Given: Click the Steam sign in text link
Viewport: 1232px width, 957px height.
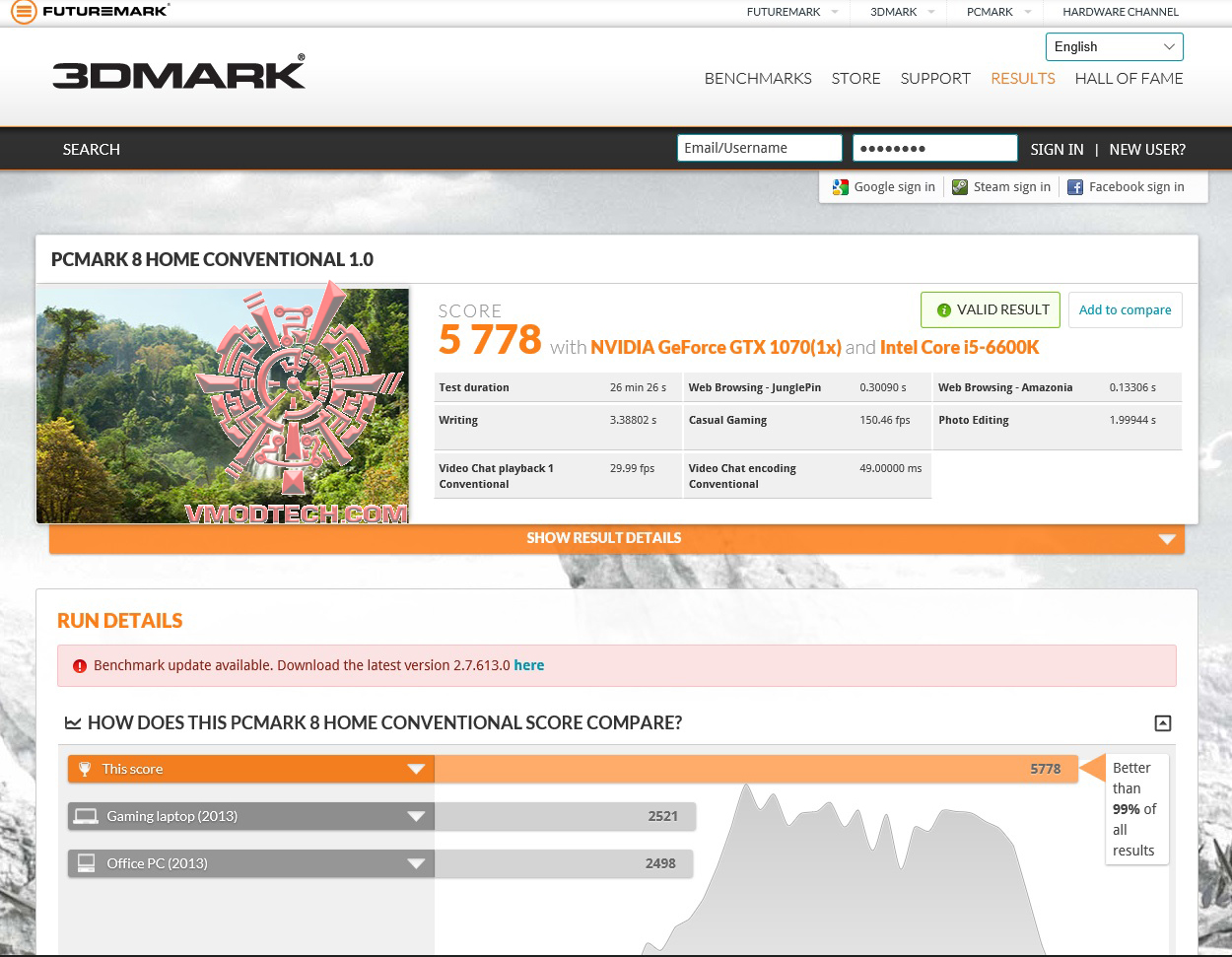Looking at the screenshot, I should tap(1012, 187).
